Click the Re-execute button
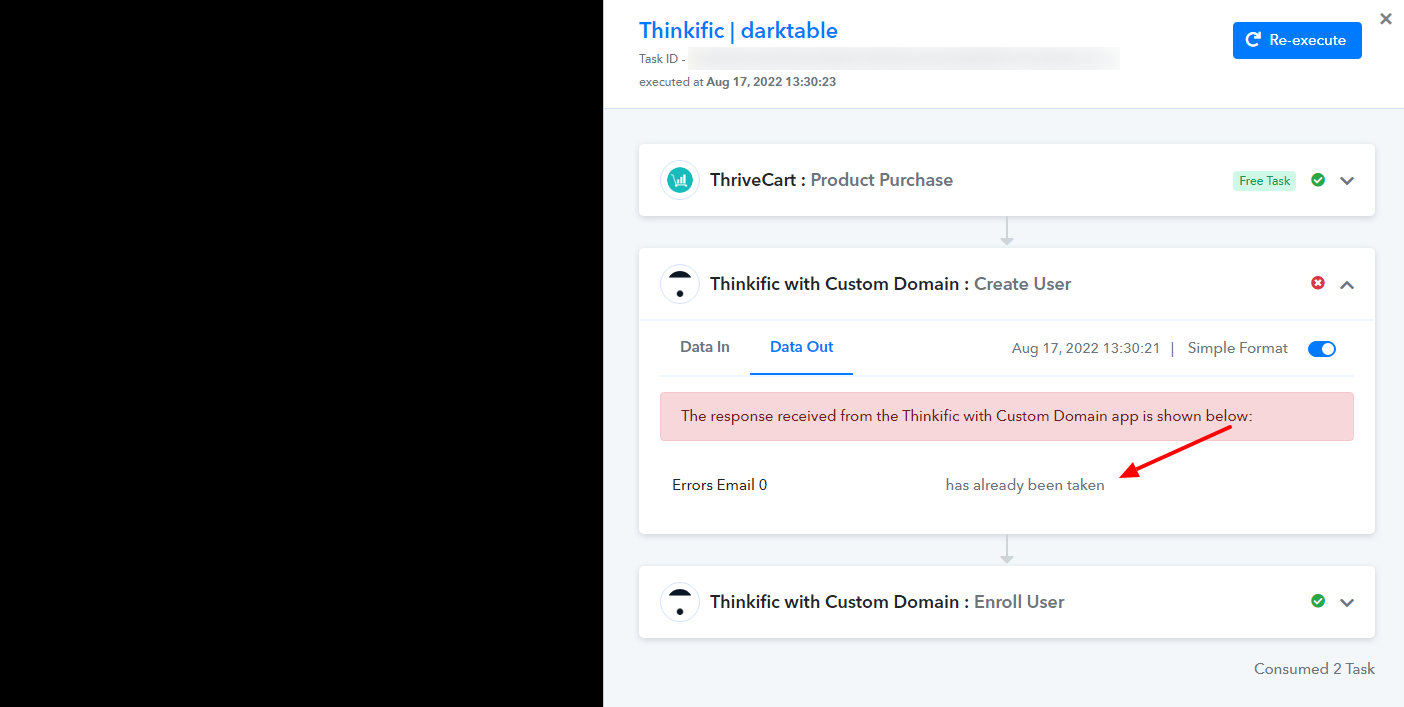1404x707 pixels. 1297,40
